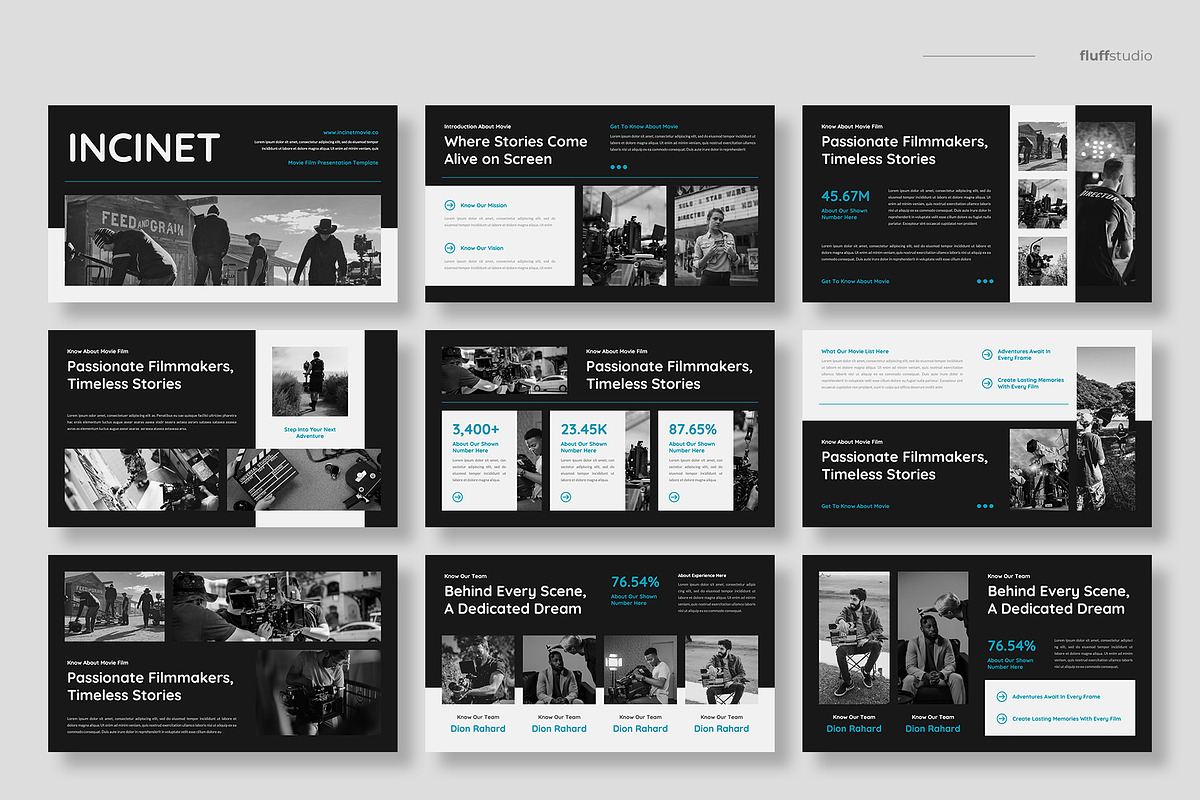Click the three blue dots on Where Stories Come Alive slide
Viewport: 1200px width, 800px height.
[619, 167]
